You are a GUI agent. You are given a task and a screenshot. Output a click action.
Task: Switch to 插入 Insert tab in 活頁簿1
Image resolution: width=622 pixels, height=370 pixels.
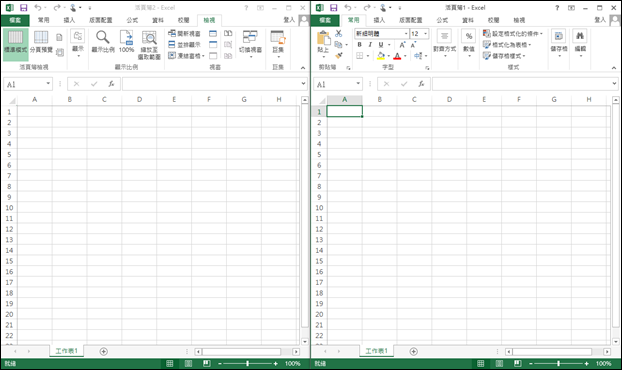pyautogui.click(x=379, y=20)
